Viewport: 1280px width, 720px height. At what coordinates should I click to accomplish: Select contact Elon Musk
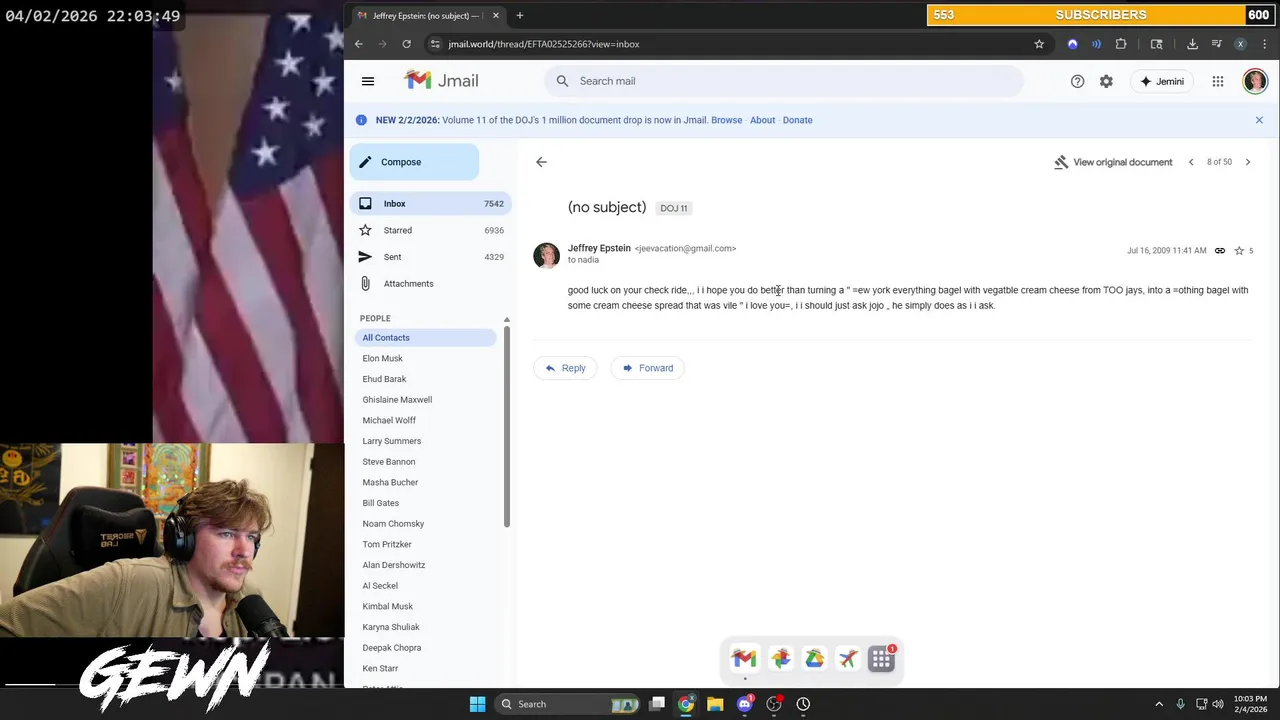383,358
